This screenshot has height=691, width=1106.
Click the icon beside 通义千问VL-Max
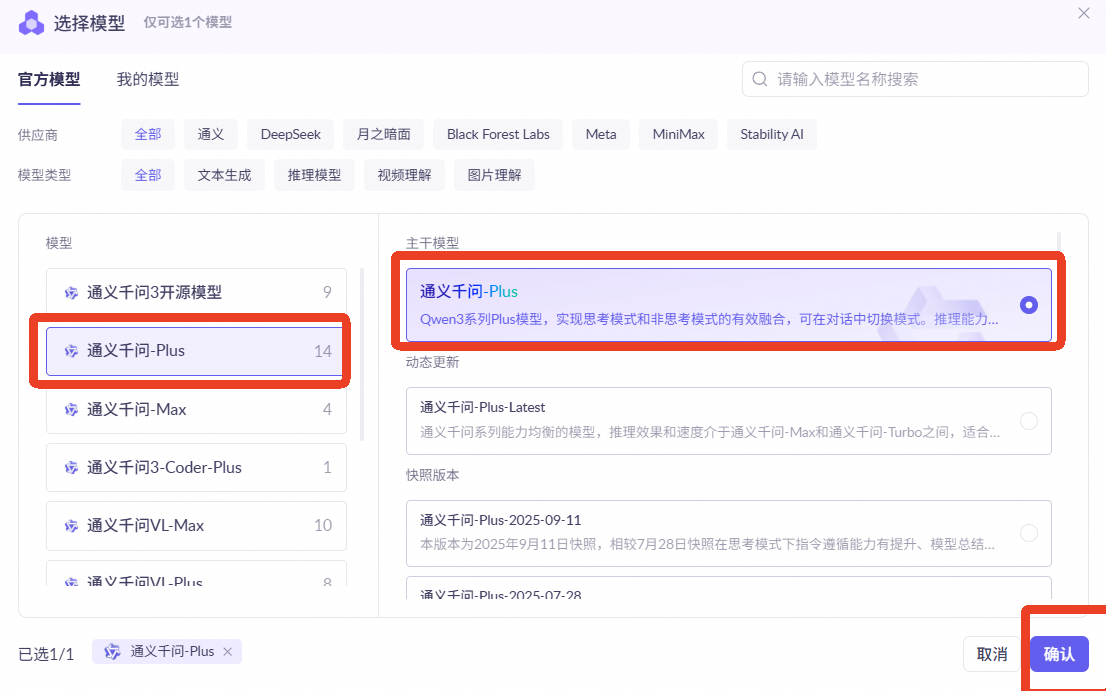coord(71,526)
